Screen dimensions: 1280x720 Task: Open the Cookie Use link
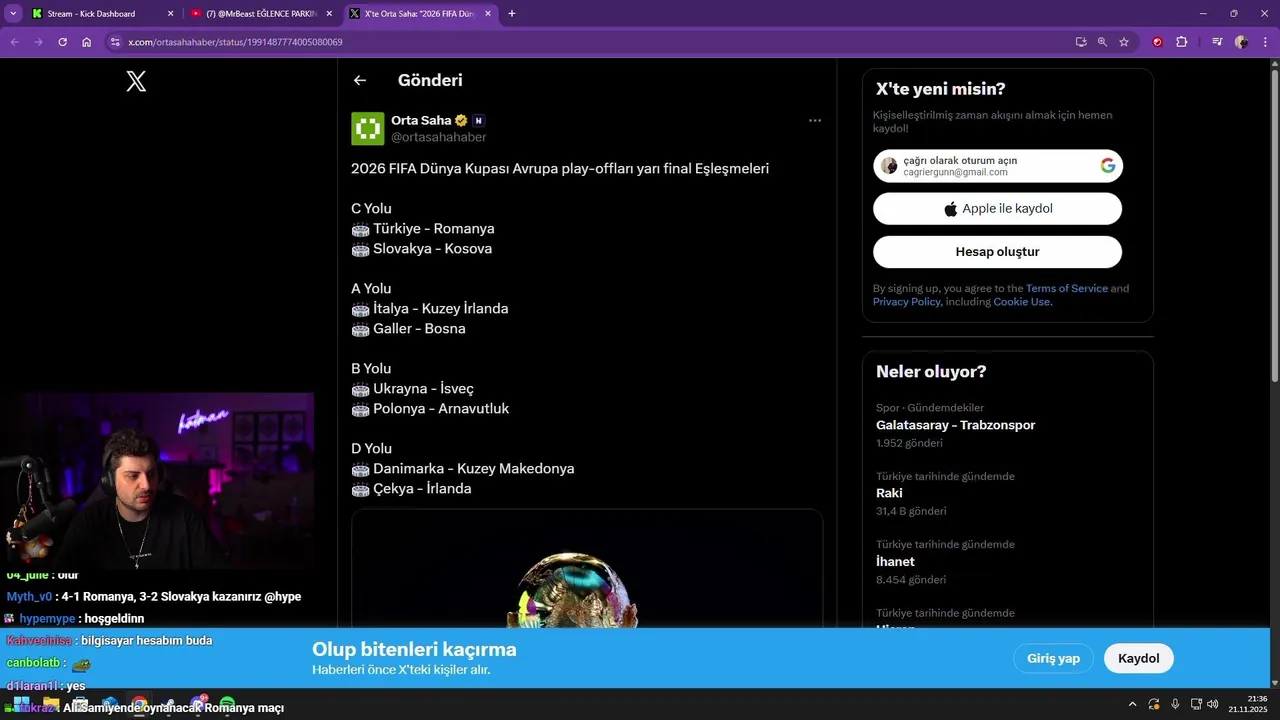(x=1021, y=301)
